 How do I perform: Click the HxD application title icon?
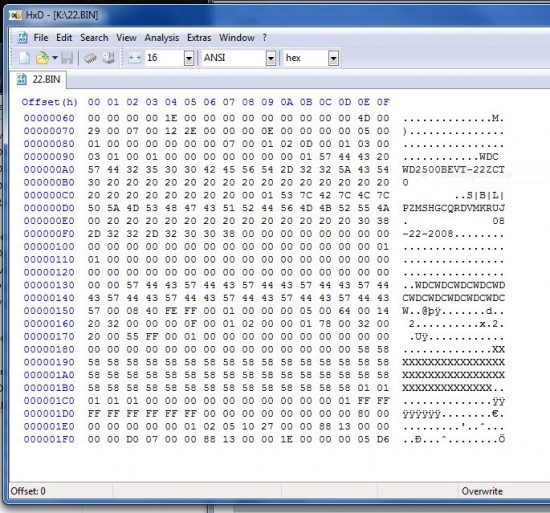[16, 15]
